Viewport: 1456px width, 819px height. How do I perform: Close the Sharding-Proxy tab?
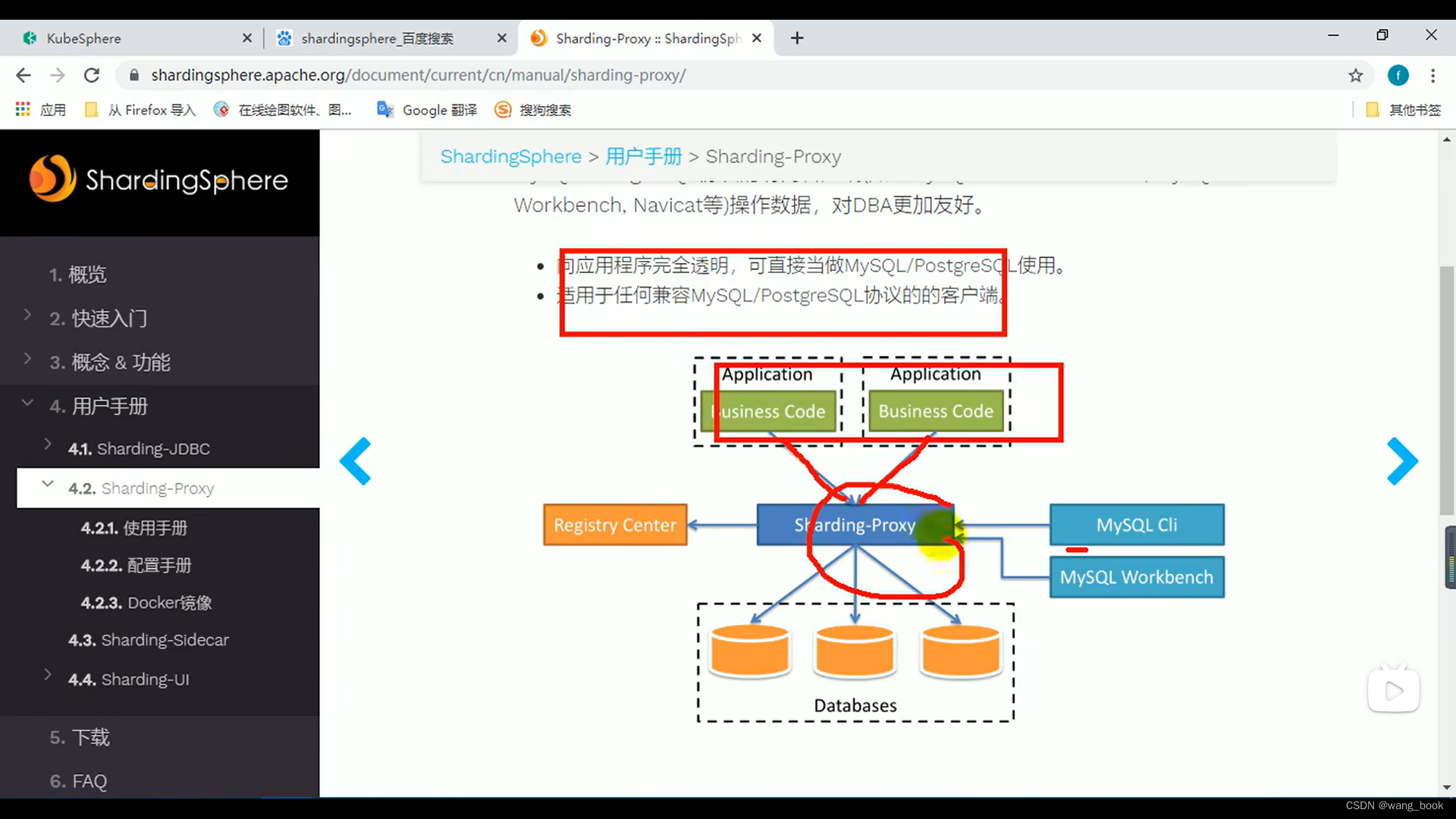point(757,38)
